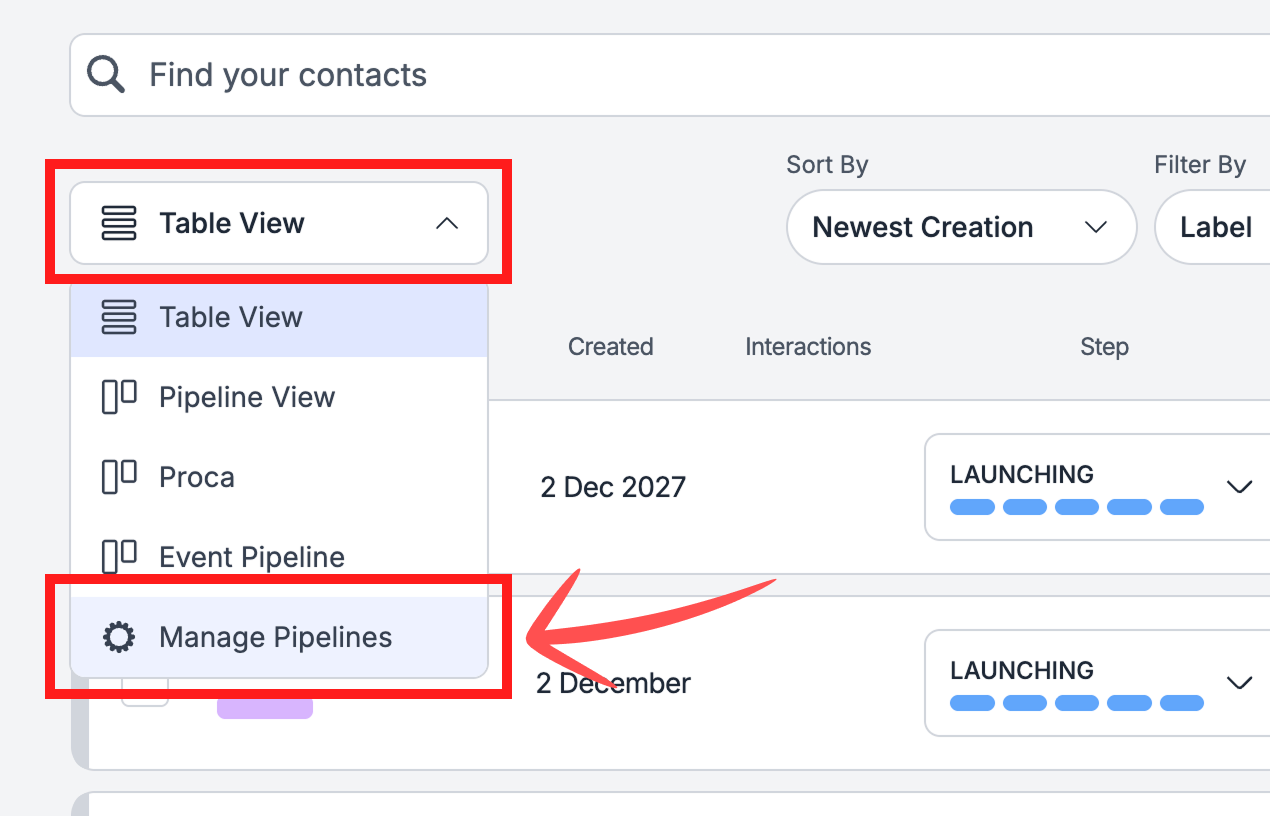Screen dimensions: 1270x816
Task: Click the board icon beside Pipeline View
Action: click(x=119, y=397)
